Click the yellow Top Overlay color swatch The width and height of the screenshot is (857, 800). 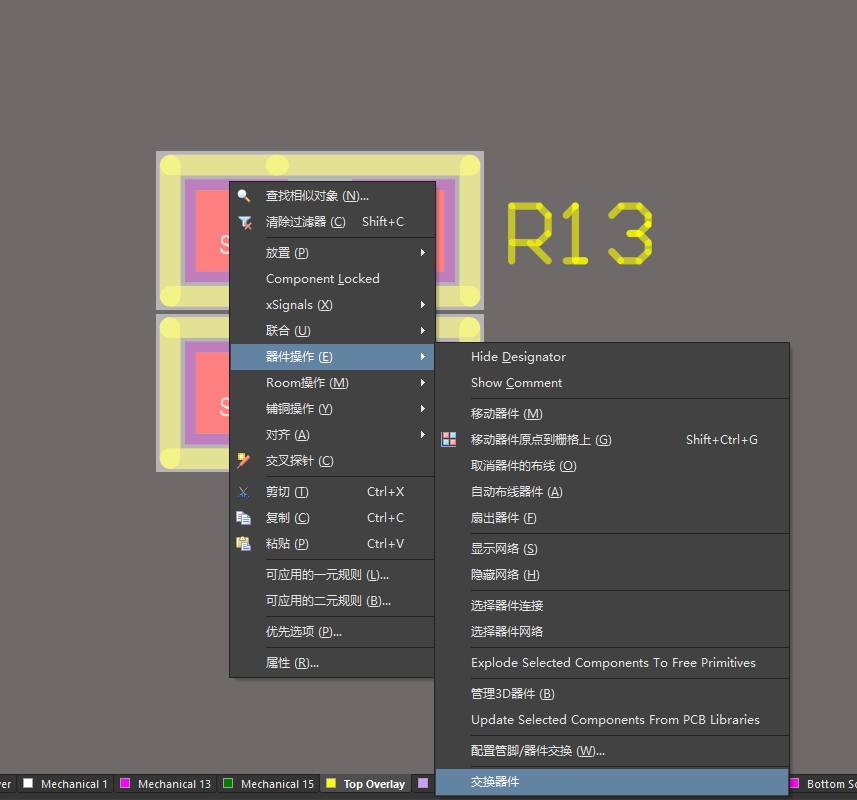click(331, 784)
